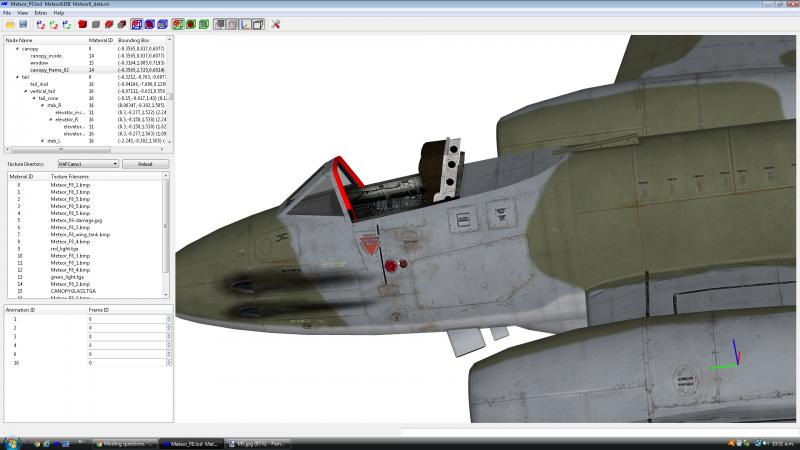This screenshot has width=800, height=450.
Task: Click the crossed red tools icon
Action: coord(276,24)
